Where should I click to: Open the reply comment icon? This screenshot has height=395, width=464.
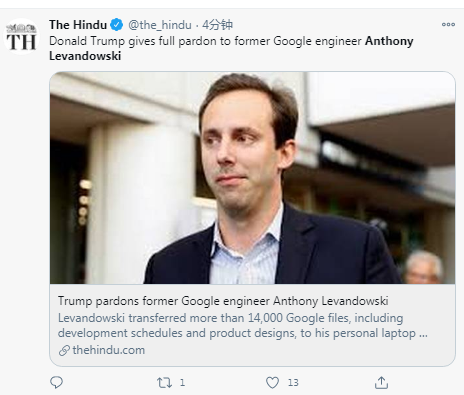click(x=56, y=382)
